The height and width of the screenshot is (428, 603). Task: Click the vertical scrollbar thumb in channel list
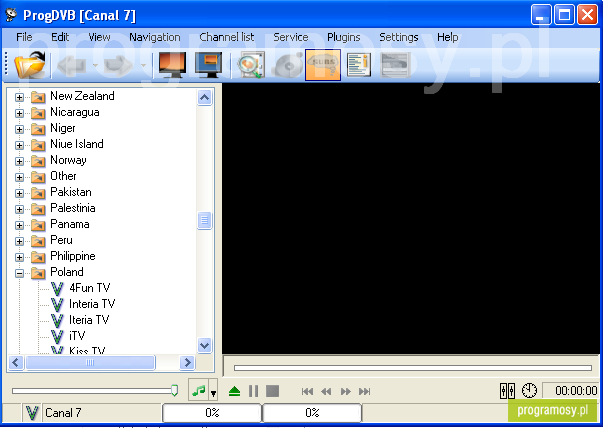(x=204, y=220)
